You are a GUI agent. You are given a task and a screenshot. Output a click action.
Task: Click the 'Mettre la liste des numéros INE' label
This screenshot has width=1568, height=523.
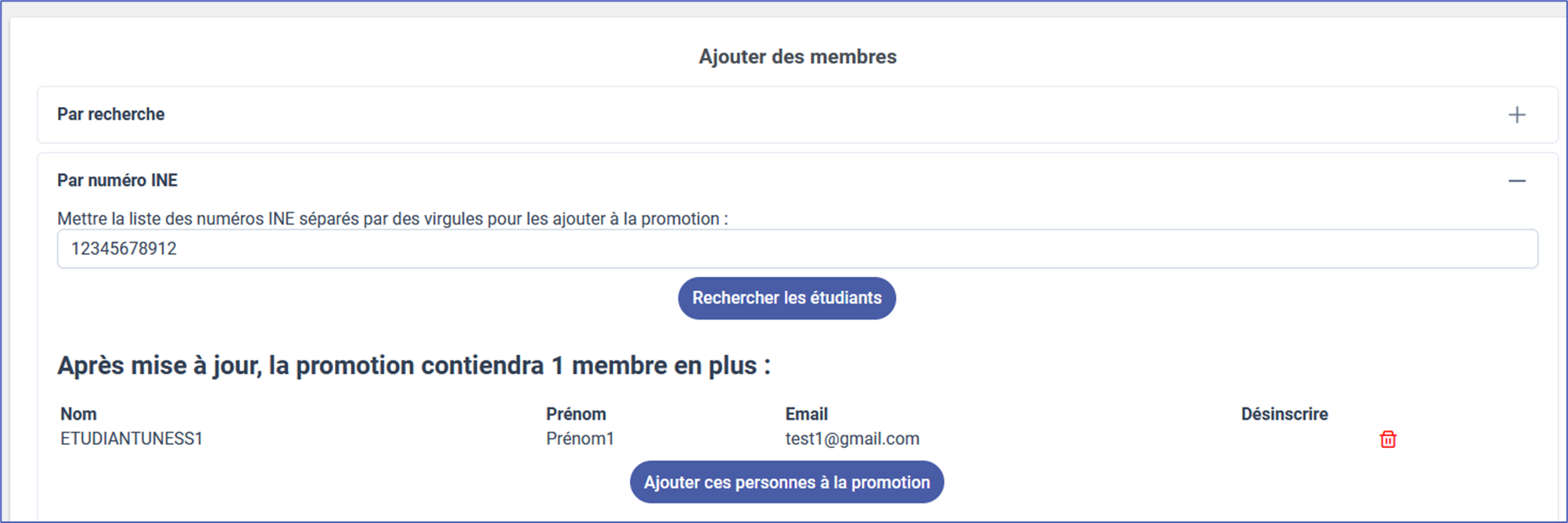point(392,219)
